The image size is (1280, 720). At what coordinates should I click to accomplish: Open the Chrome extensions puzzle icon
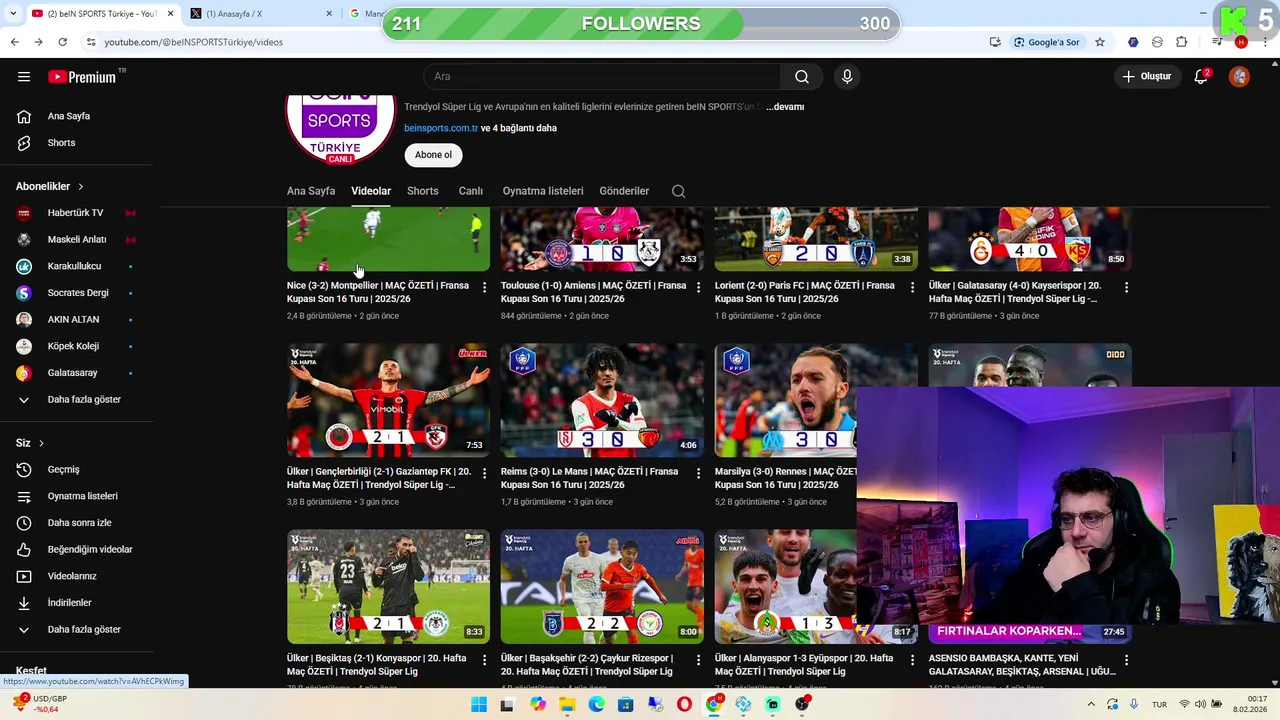(1182, 42)
